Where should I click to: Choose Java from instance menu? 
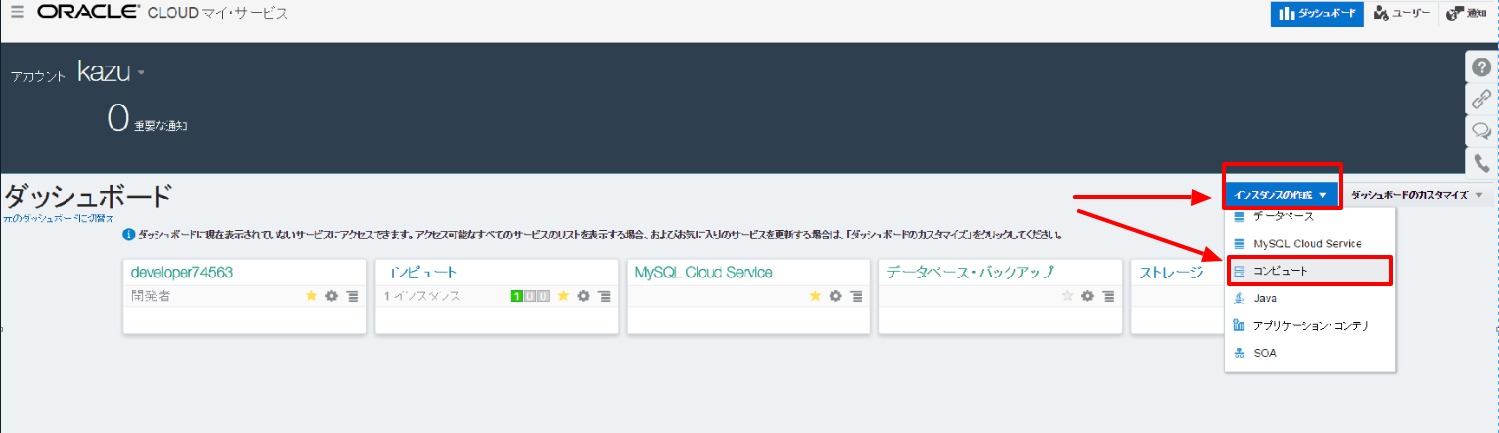tap(1309, 298)
